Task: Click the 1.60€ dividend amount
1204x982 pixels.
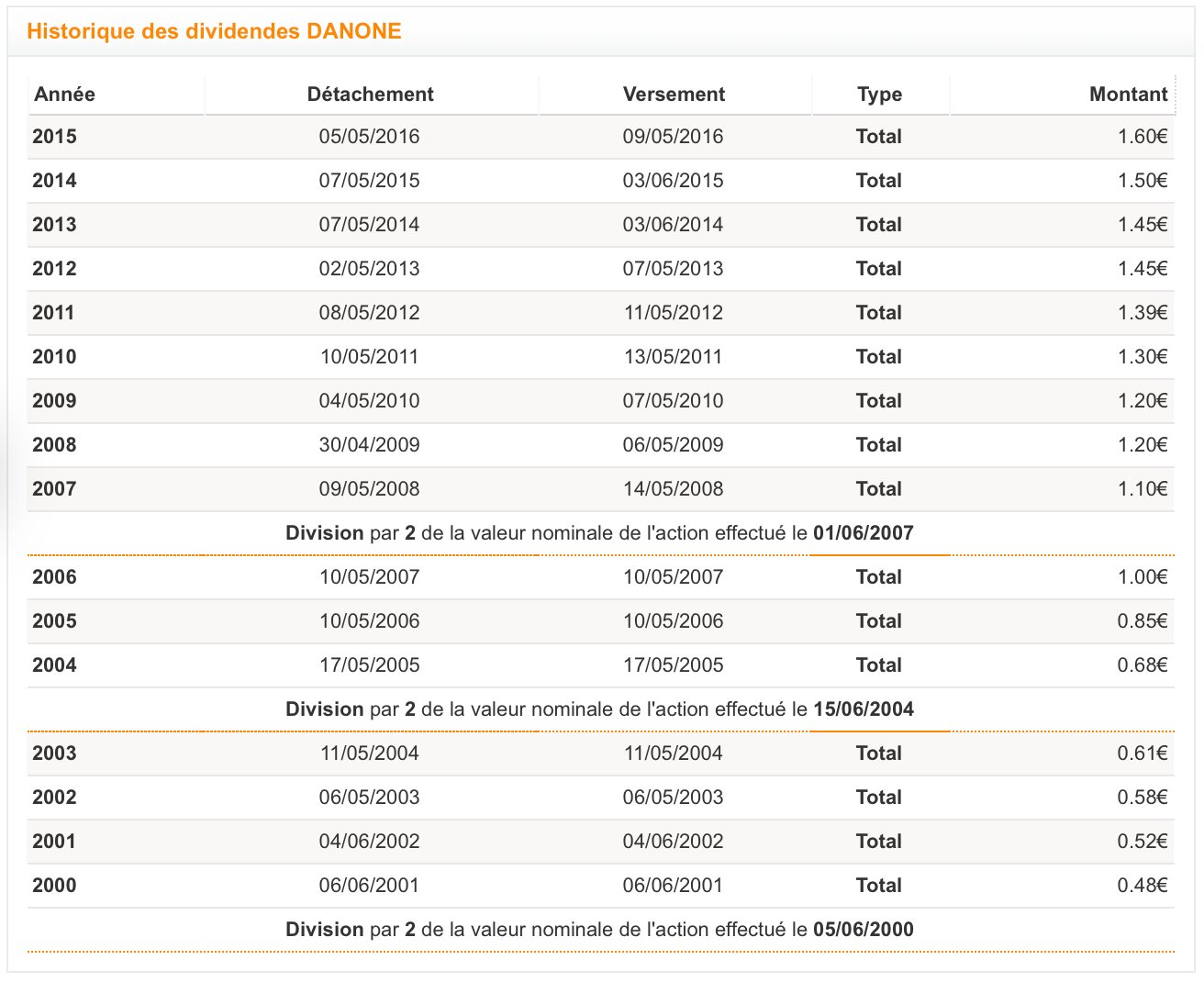Action: coord(1142,137)
